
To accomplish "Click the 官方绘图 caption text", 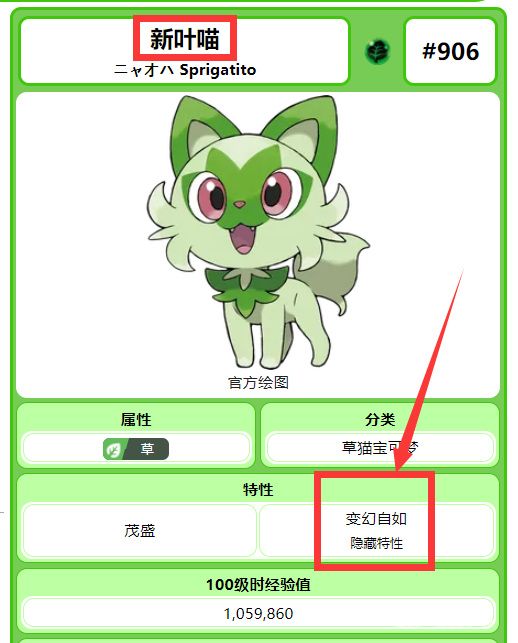I will coord(258,383).
